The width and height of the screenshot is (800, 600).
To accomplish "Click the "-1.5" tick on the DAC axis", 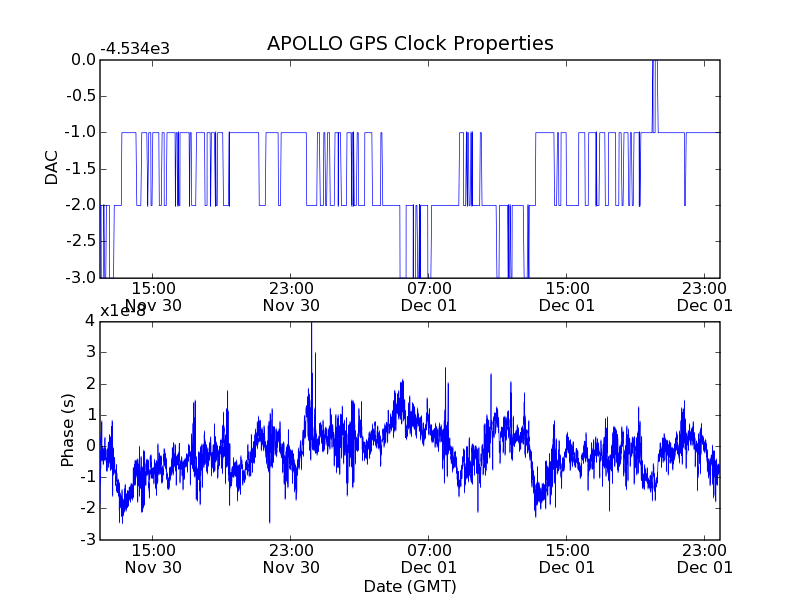I will [81, 169].
